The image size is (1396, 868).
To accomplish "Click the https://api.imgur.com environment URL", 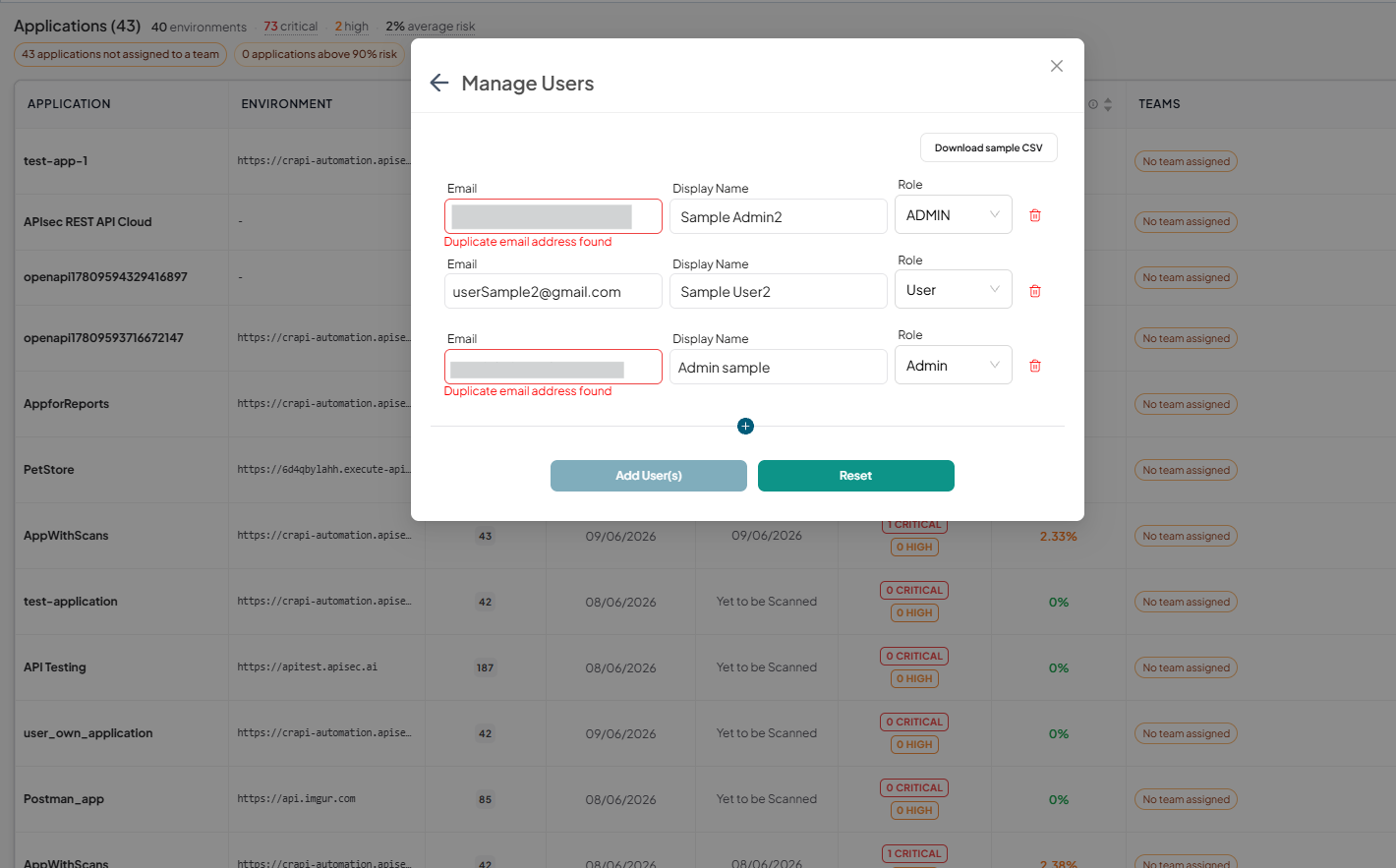I will (296, 799).
